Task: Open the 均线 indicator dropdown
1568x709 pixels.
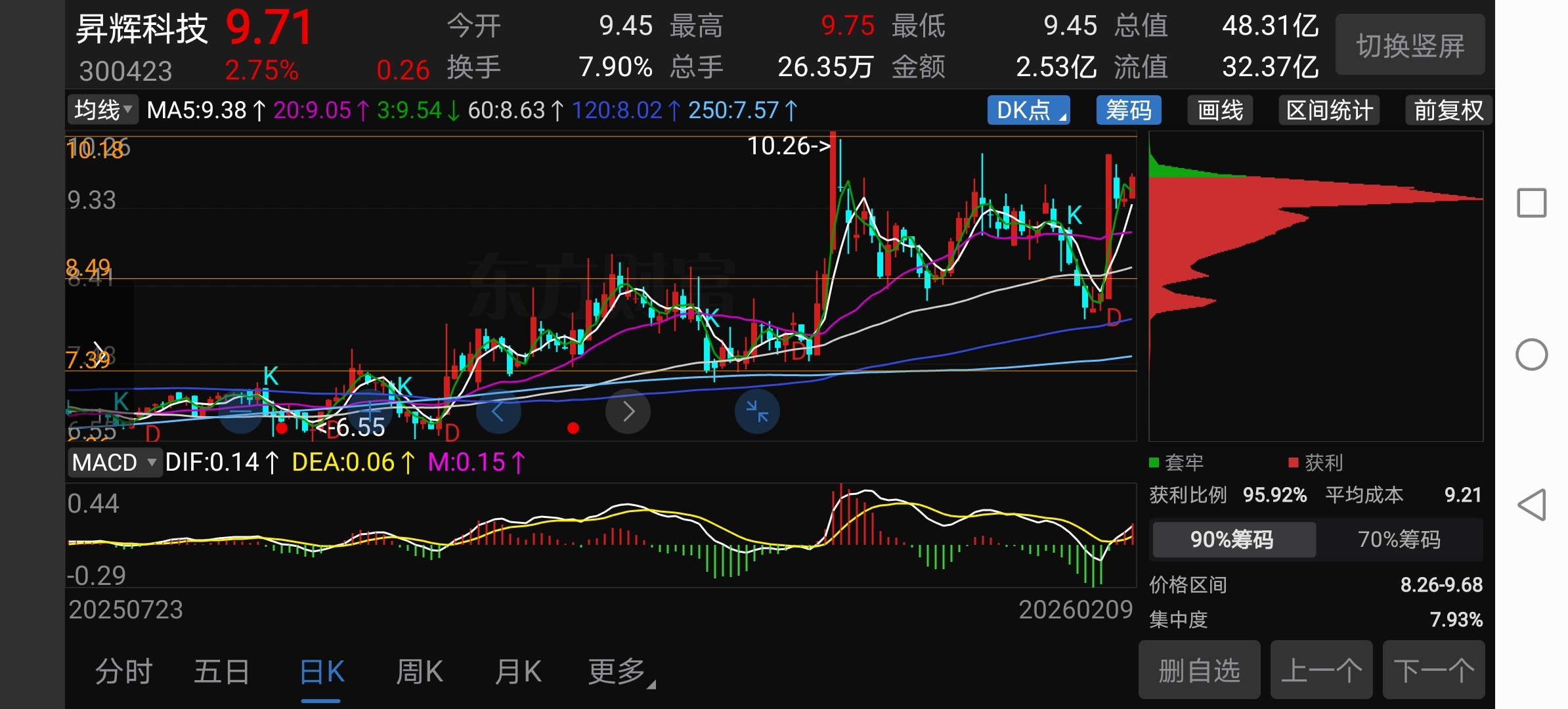Action: (x=103, y=110)
